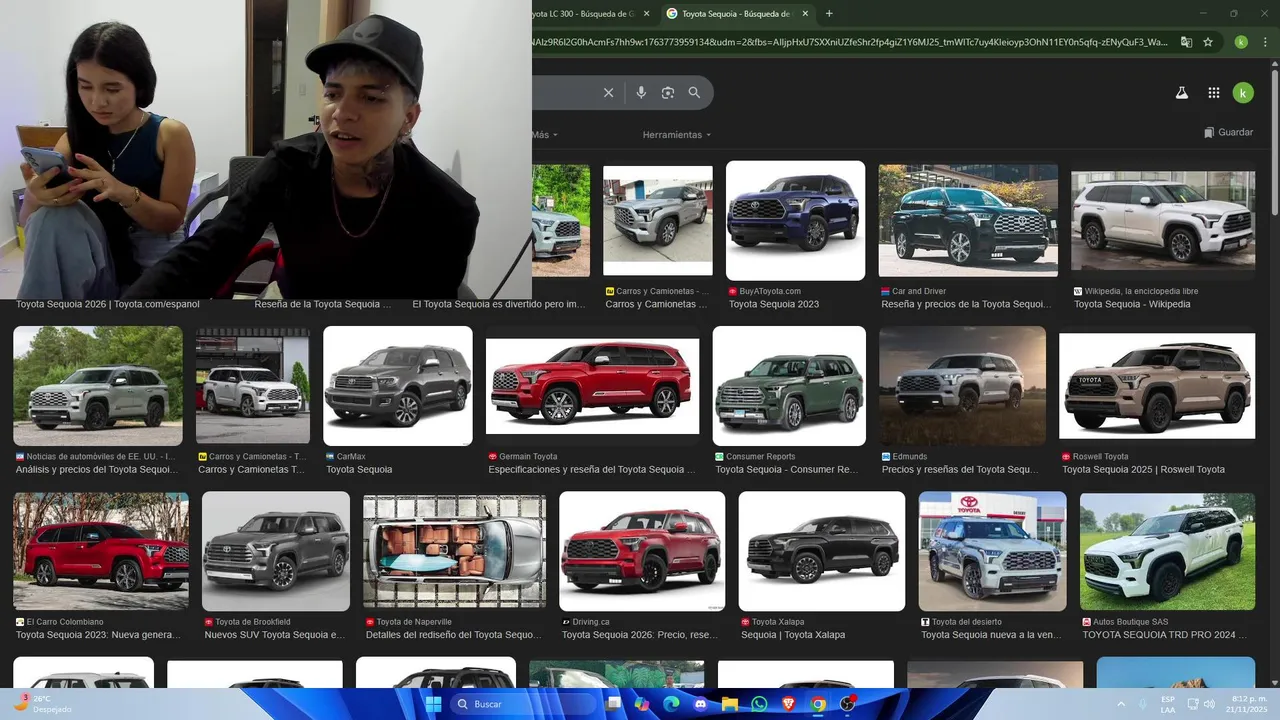
Task: Click the browser address bar URL
Action: point(850,42)
